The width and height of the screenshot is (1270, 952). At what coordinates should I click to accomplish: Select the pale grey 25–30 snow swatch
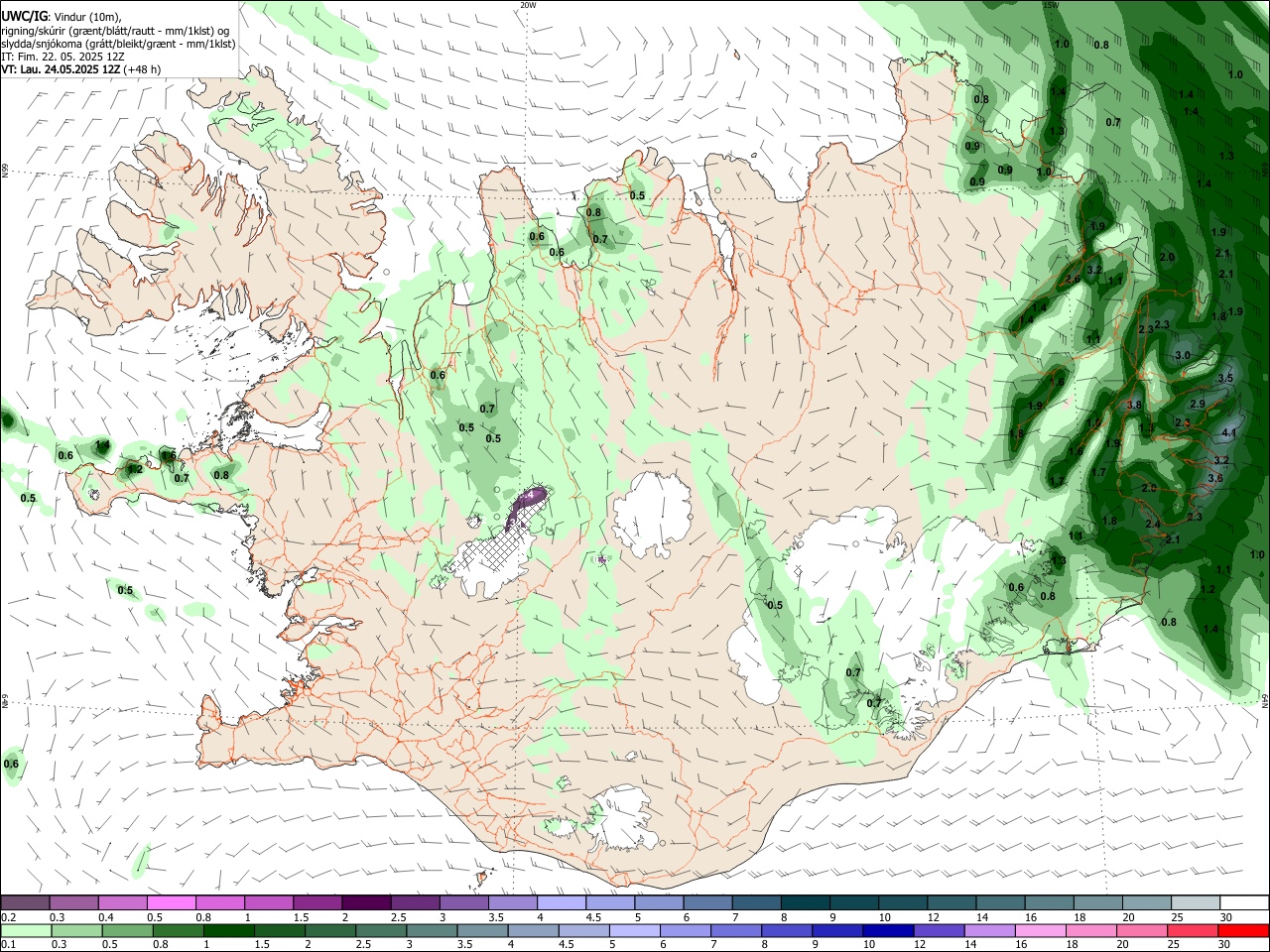1197,903
